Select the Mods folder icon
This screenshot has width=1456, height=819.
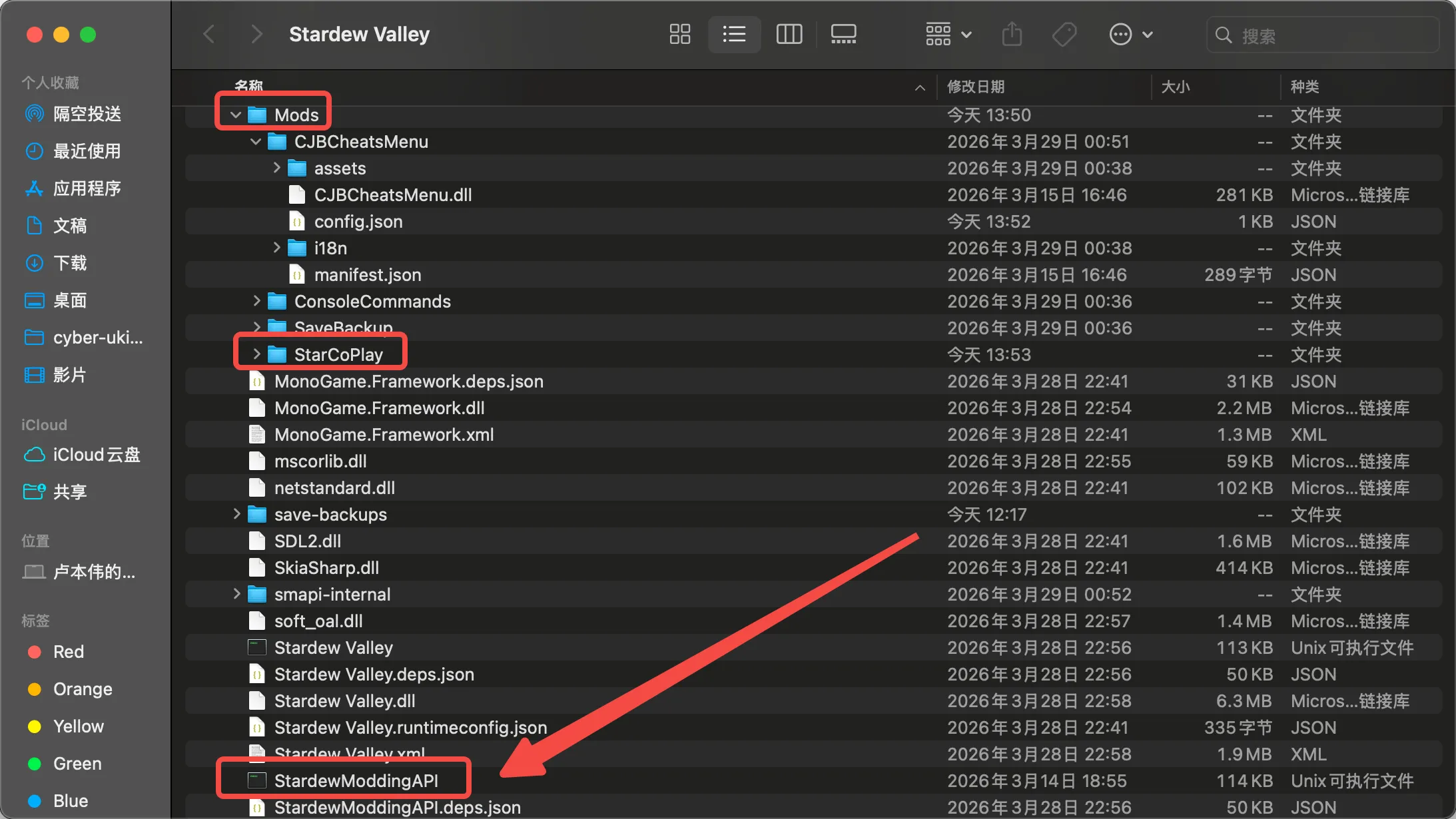[257, 115]
